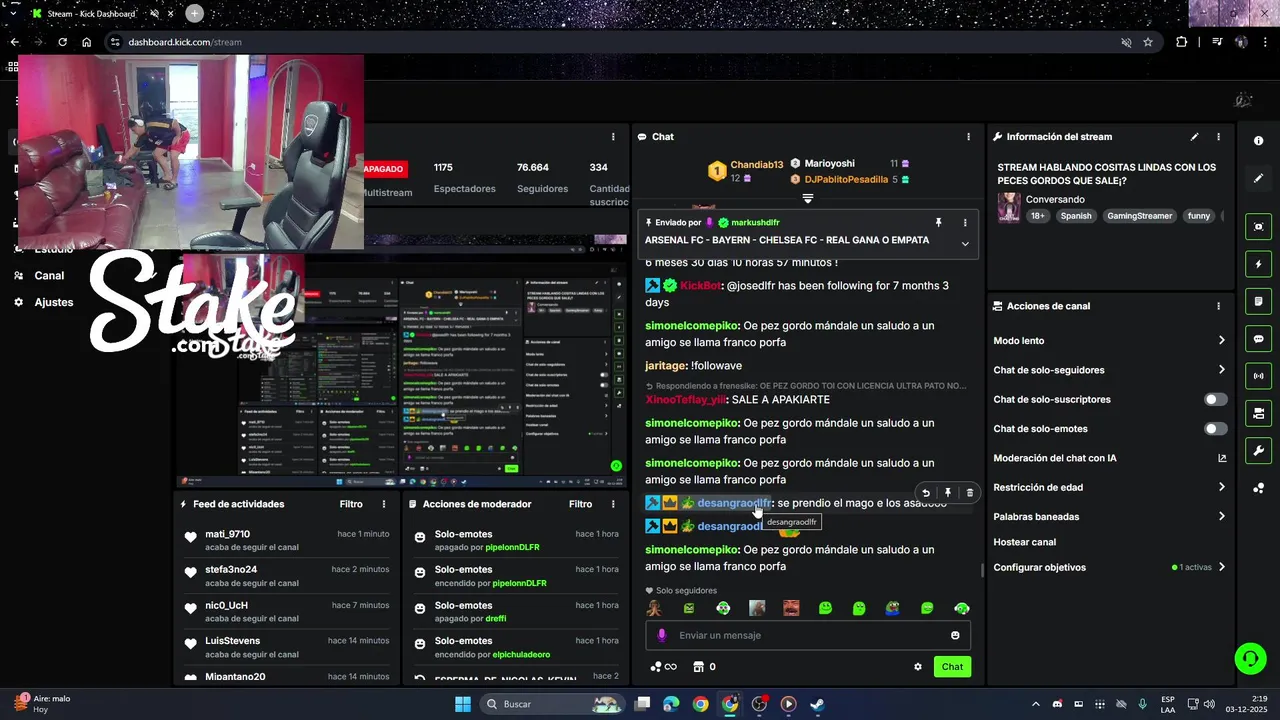The image size is (1280, 720).
Task: Open Steam from the taskbar
Action: point(817,704)
